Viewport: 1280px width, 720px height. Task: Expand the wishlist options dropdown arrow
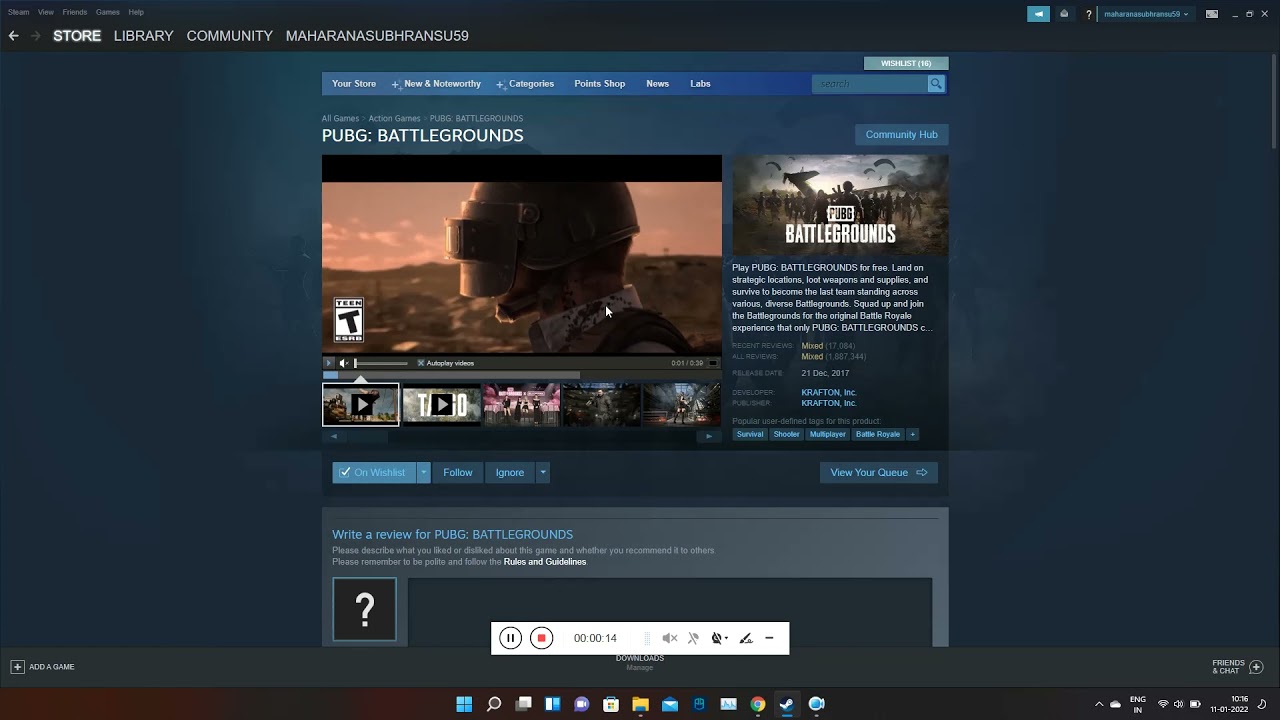click(x=424, y=472)
